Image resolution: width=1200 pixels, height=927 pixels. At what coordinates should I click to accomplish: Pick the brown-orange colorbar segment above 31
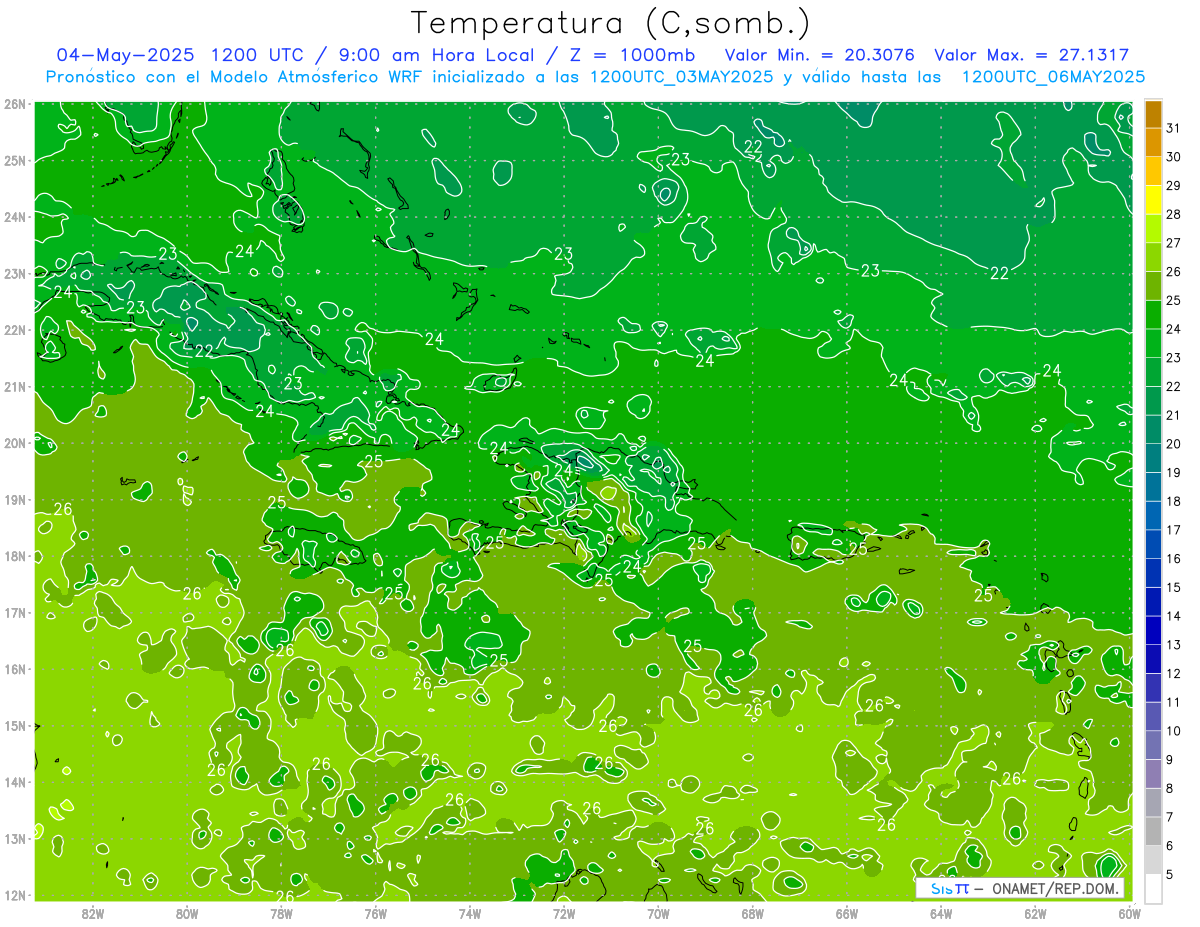1153,114
